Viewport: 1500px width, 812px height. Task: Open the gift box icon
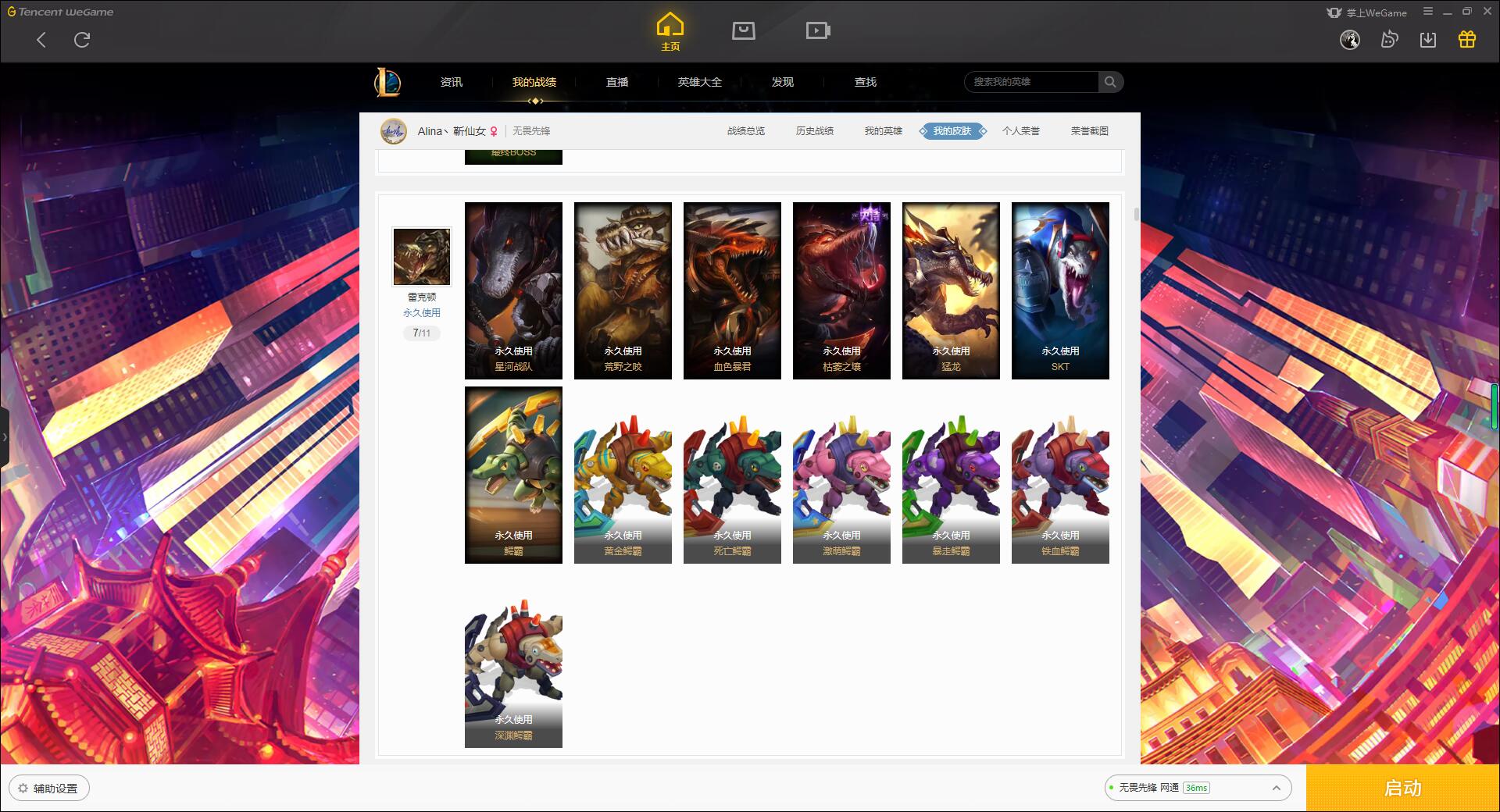point(1467,40)
